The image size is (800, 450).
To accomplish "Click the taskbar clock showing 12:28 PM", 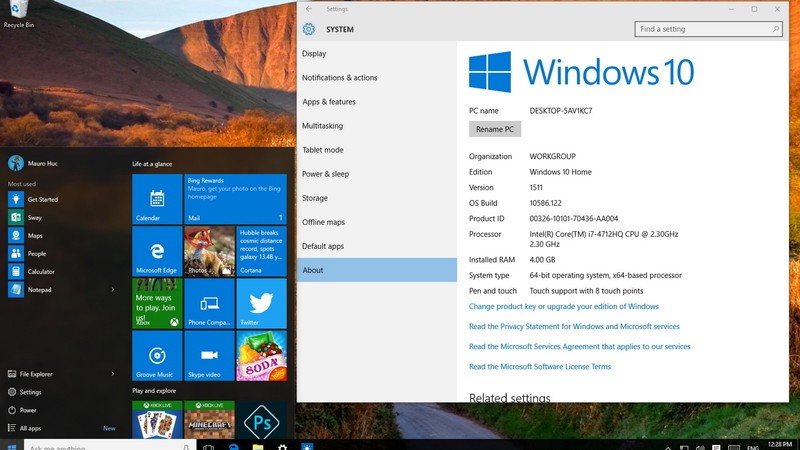I will pos(780,445).
